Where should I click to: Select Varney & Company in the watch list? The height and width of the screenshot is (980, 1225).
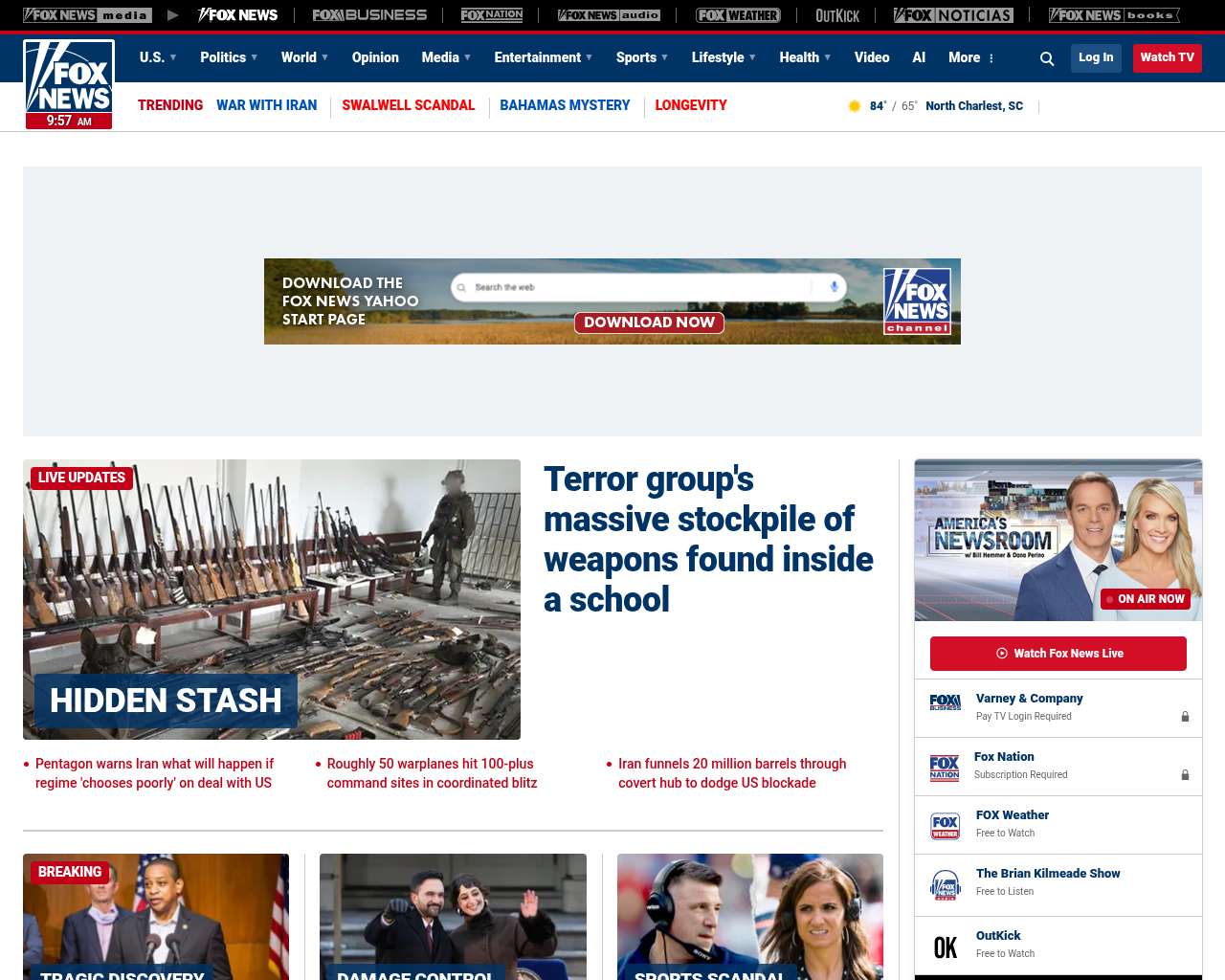pyautogui.click(x=1029, y=699)
